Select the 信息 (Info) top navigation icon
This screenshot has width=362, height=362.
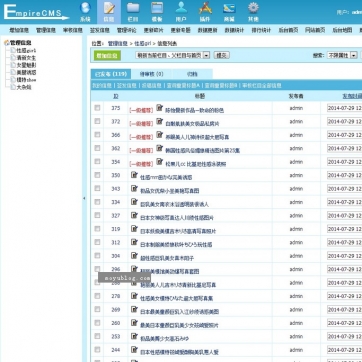[109, 12]
